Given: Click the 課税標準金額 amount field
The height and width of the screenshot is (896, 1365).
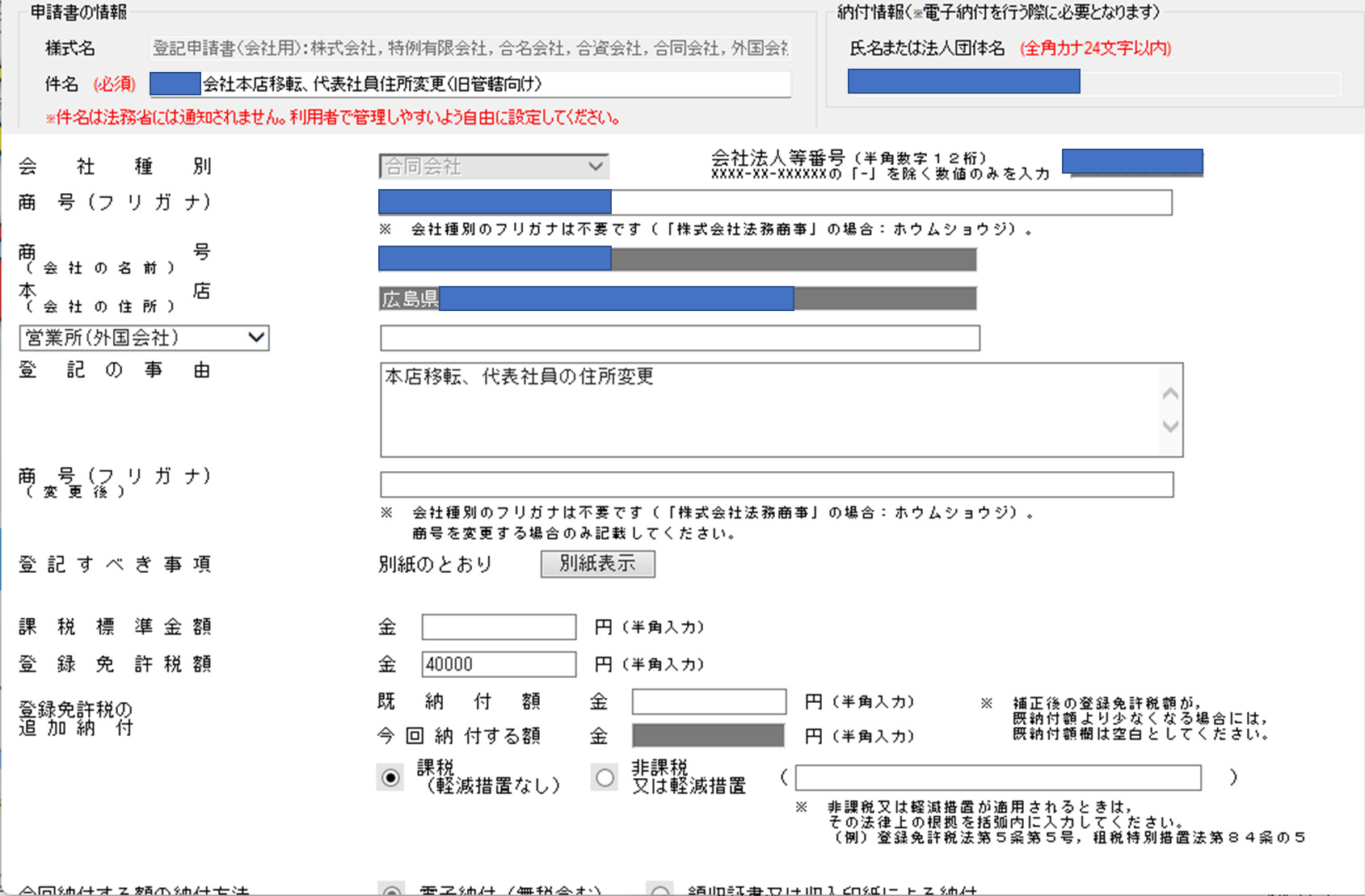Looking at the screenshot, I should tap(499, 627).
